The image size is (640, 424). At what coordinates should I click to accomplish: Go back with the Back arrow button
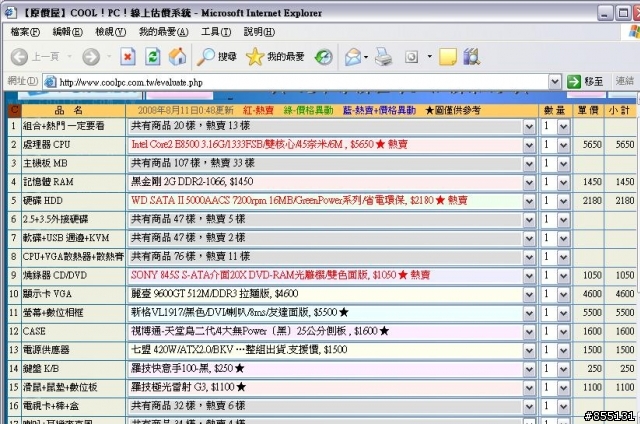pyautogui.click(x=19, y=57)
